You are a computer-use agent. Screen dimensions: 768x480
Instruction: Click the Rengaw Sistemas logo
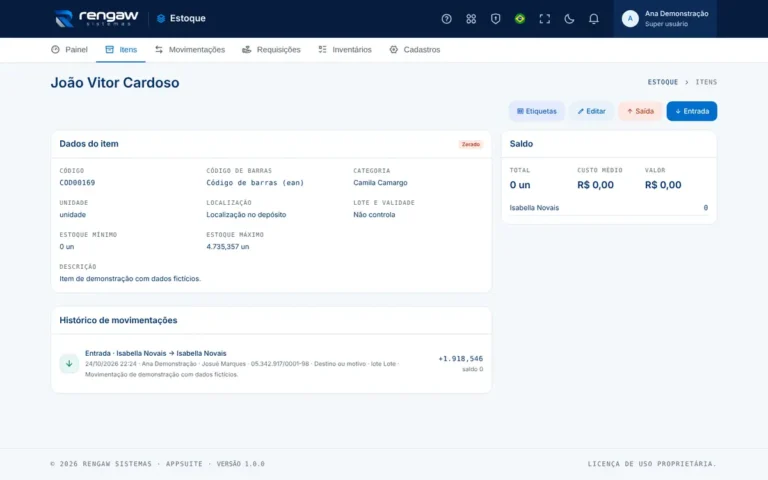point(96,18)
